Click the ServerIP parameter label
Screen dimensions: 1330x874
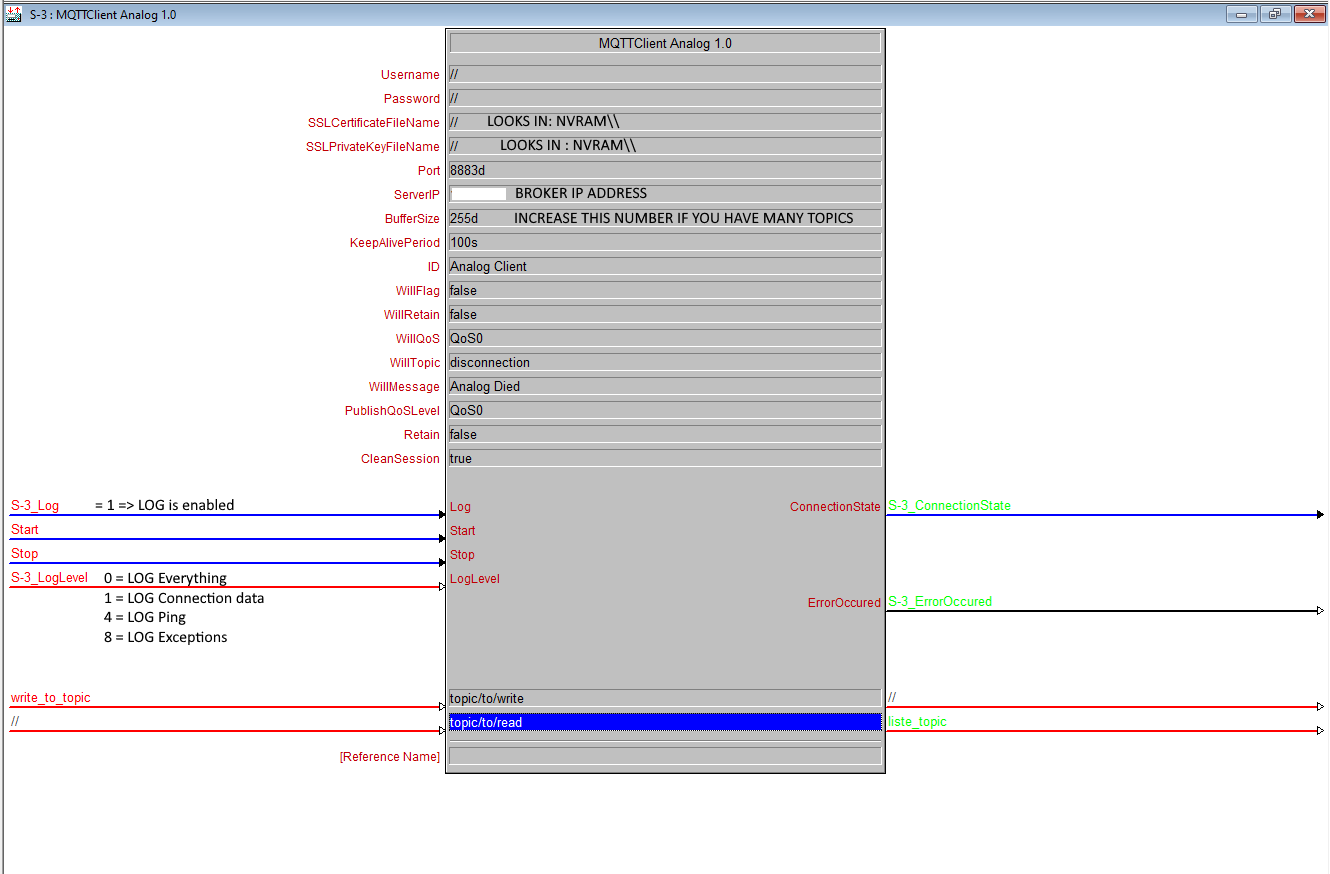pos(417,195)
